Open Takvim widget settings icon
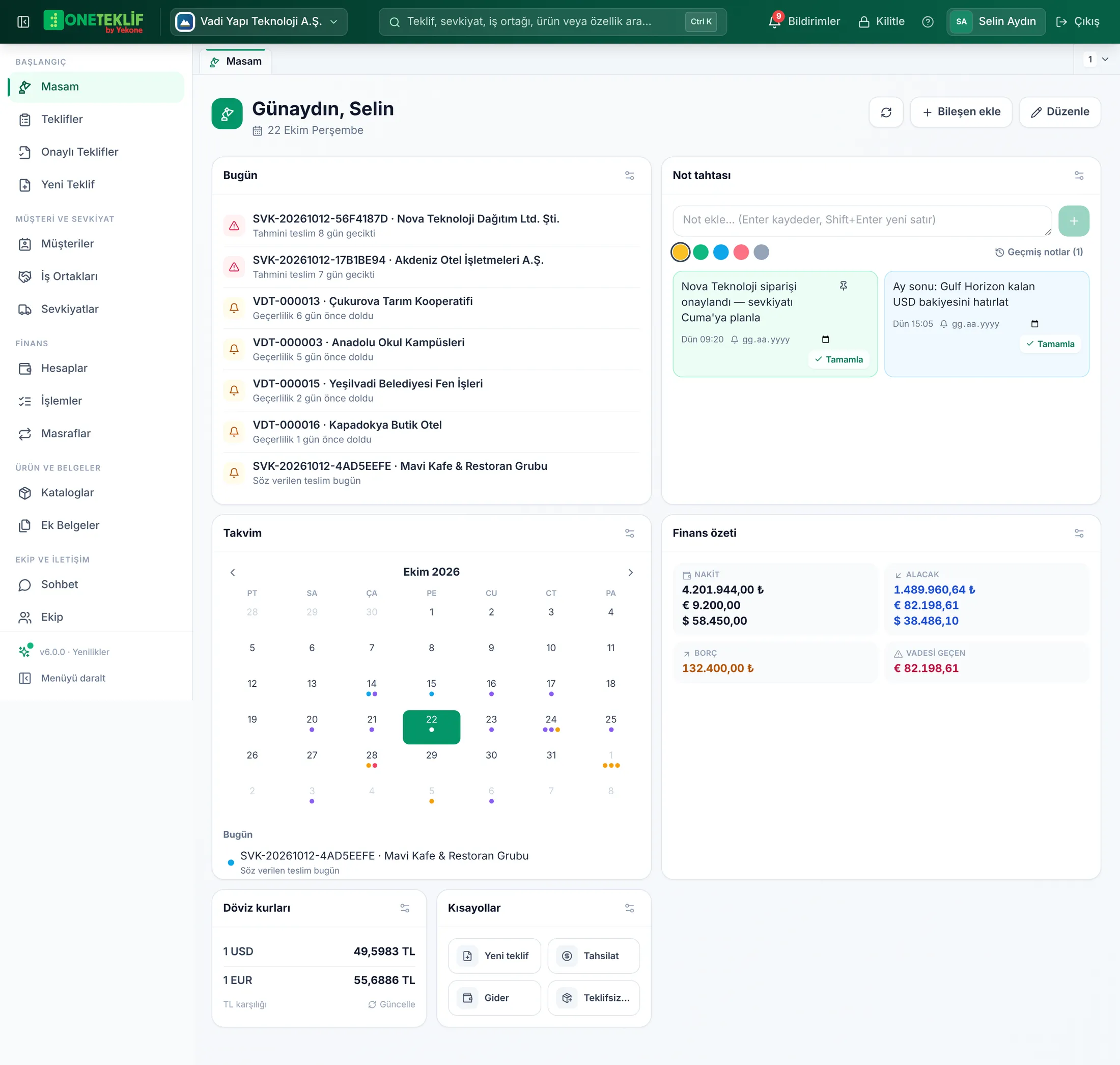This screenshot has height=1065, width=1120. [x=630, y=533]
